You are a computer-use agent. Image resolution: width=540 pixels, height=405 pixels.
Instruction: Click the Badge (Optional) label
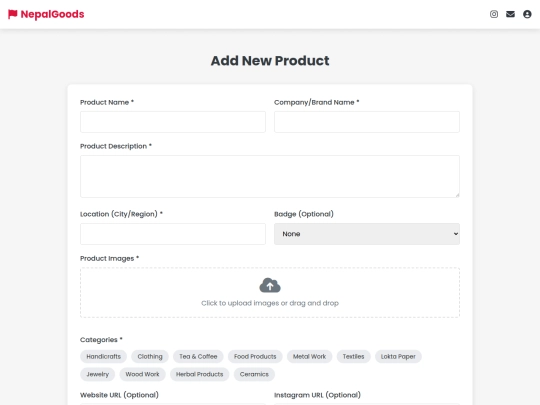[x=304, y=214]
